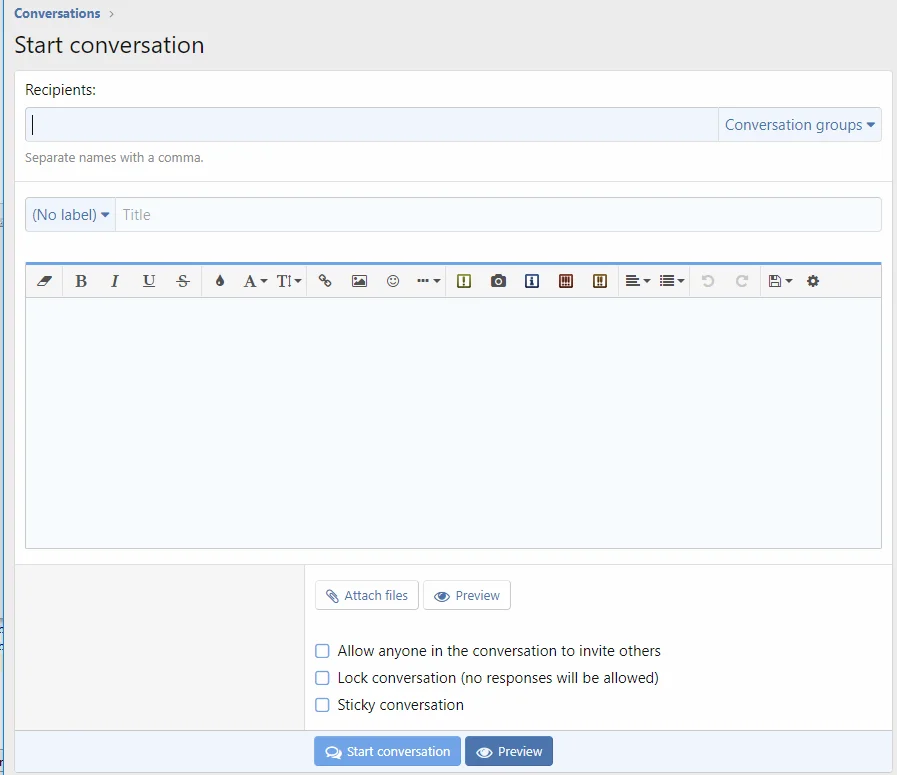This screenshot has height=775, width=897.
Task: Open editor settings gear icon
Action: coord(813,281)
